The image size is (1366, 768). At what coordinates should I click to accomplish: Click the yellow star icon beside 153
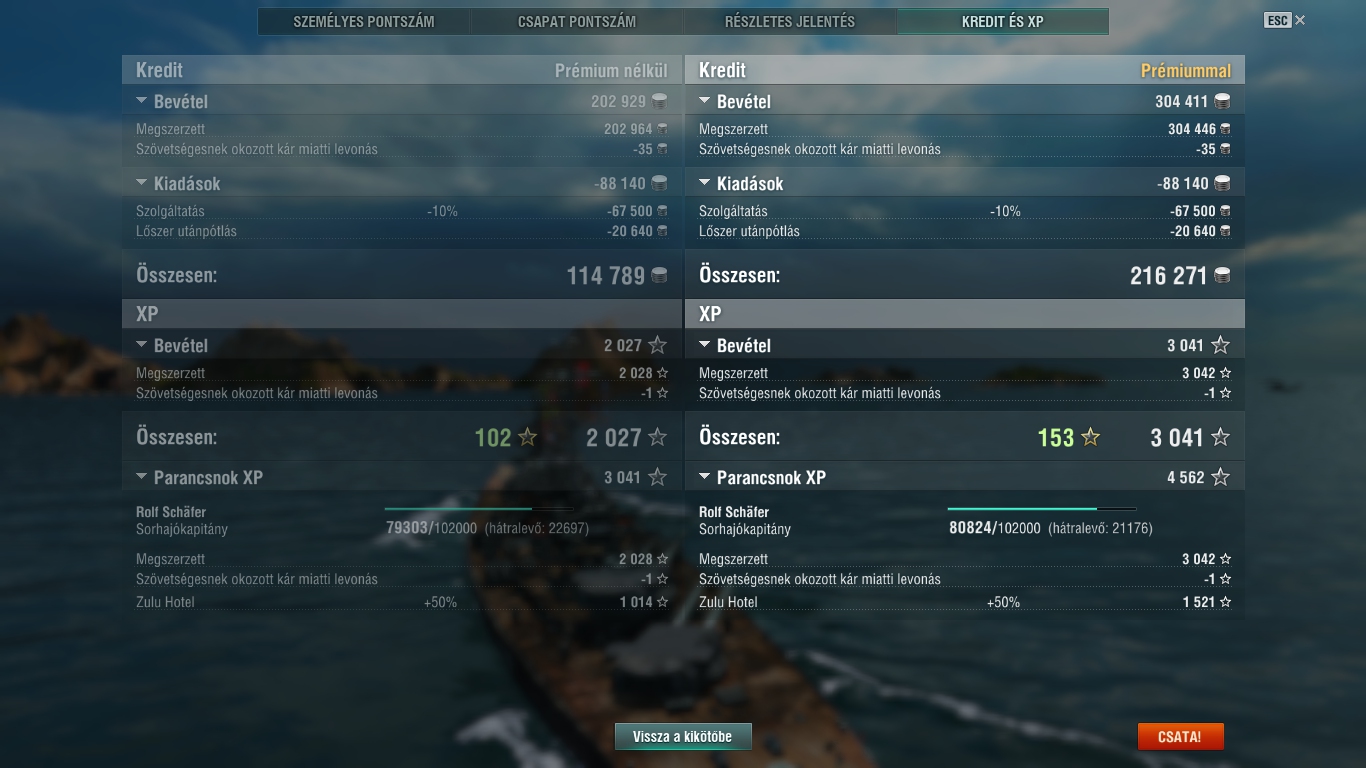[x=1090, y=437]
